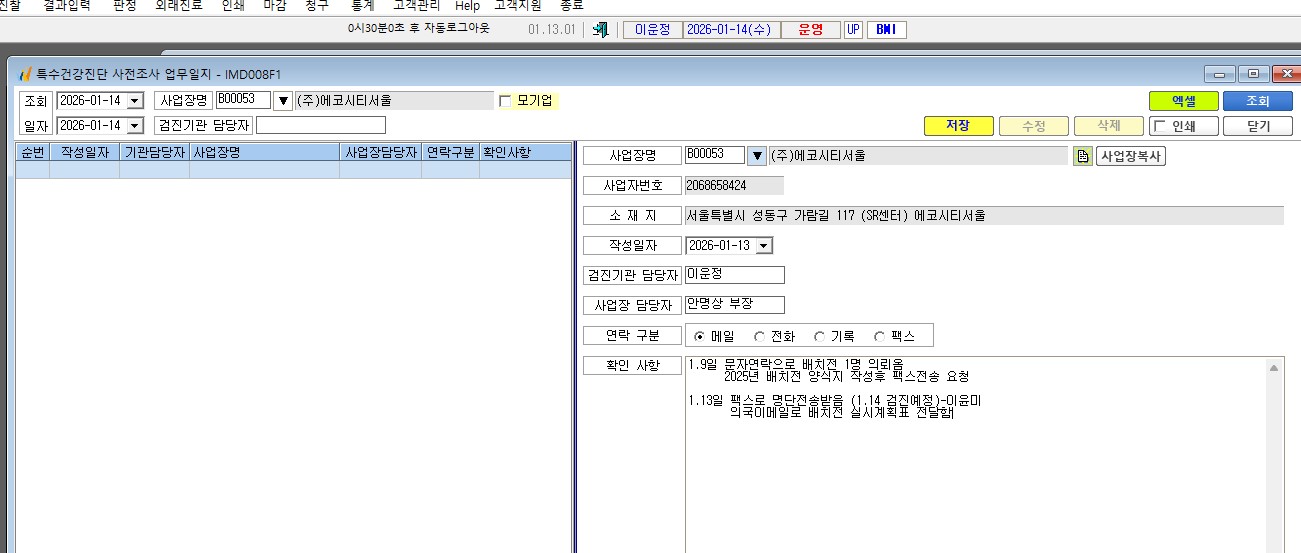Expand the 작성일자 date dropdown

point(764,246)
